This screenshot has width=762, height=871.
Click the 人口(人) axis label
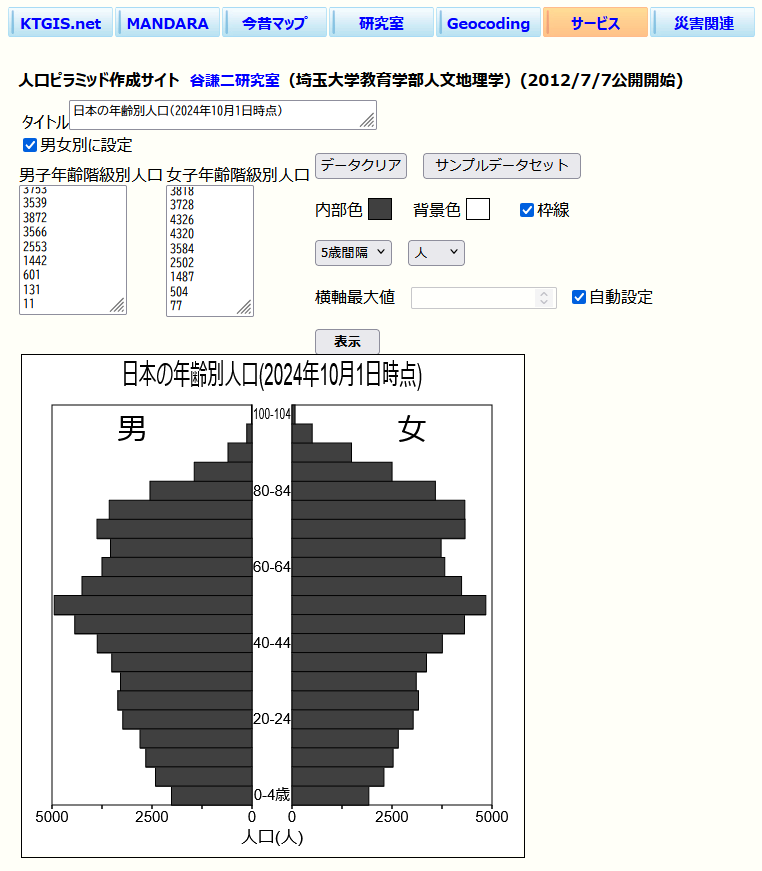tap(272, 837)
